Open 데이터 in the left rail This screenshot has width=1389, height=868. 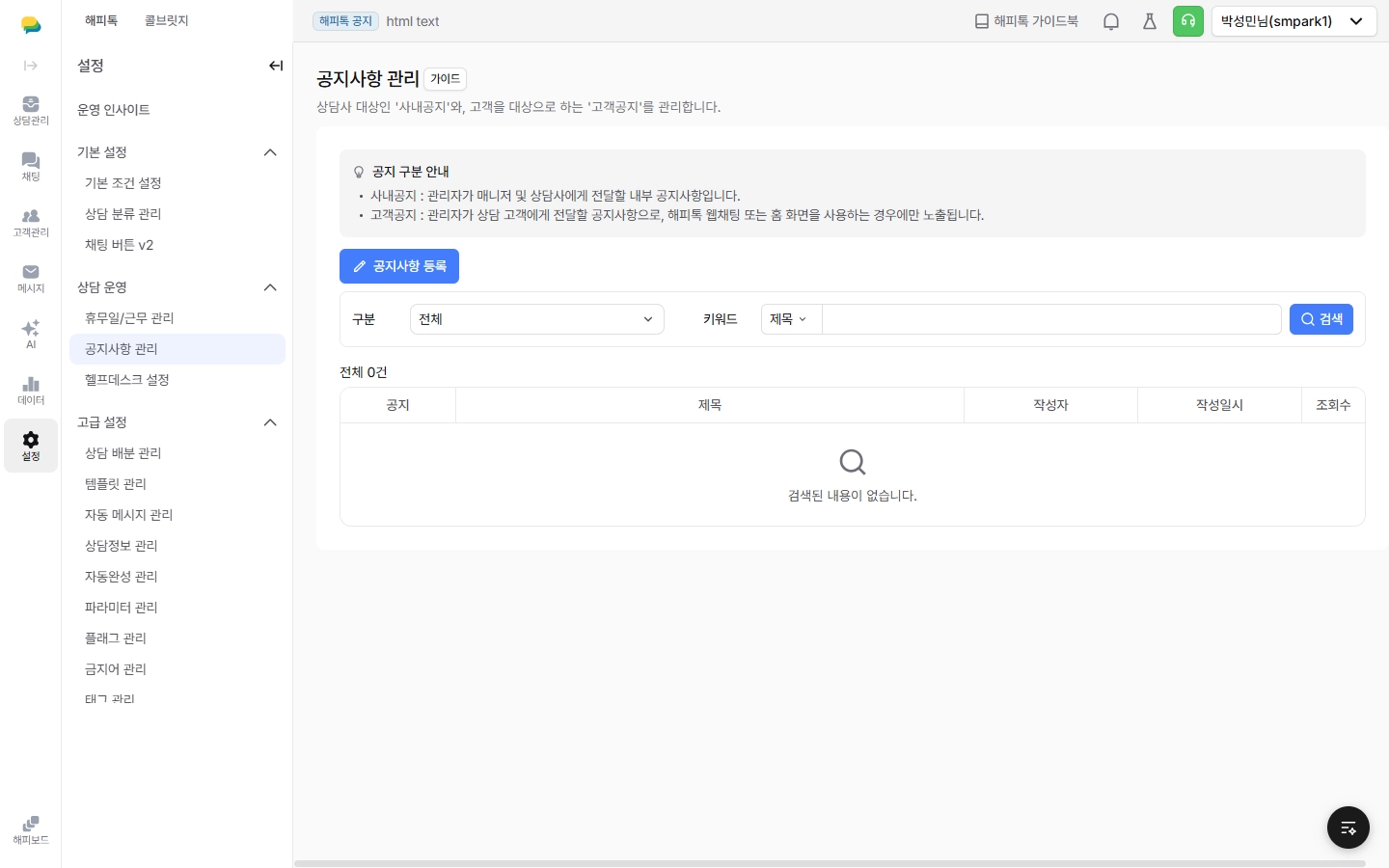pyautogui.click(x=31, y=391)
